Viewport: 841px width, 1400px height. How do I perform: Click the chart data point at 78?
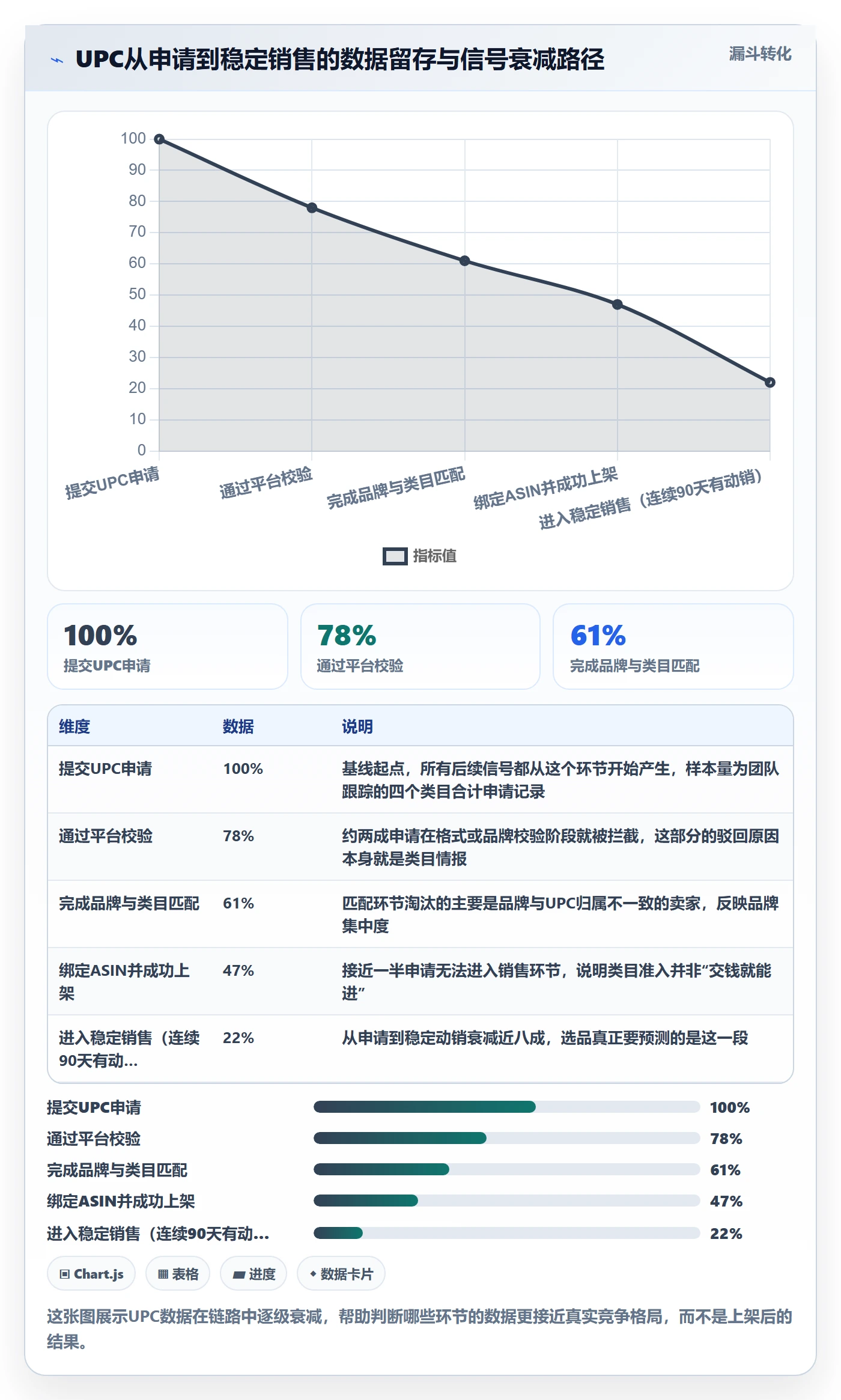click(312, 208)
